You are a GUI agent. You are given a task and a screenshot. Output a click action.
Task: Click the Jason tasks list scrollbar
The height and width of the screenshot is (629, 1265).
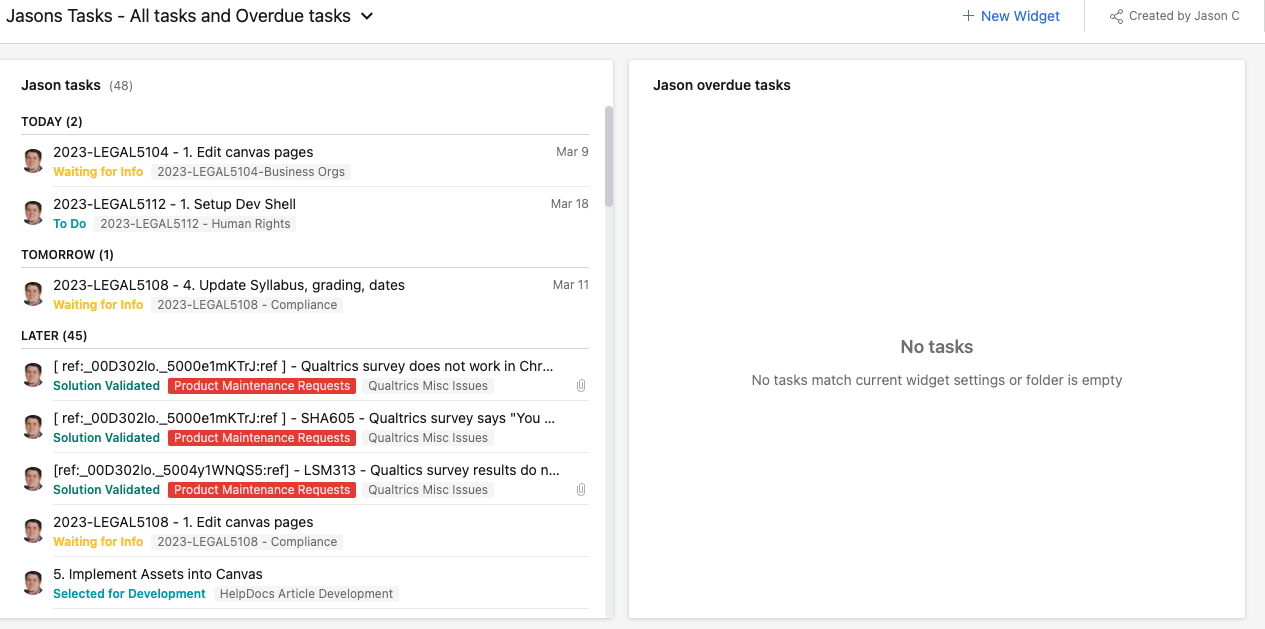pyautogui.click(x=609, y=157)
